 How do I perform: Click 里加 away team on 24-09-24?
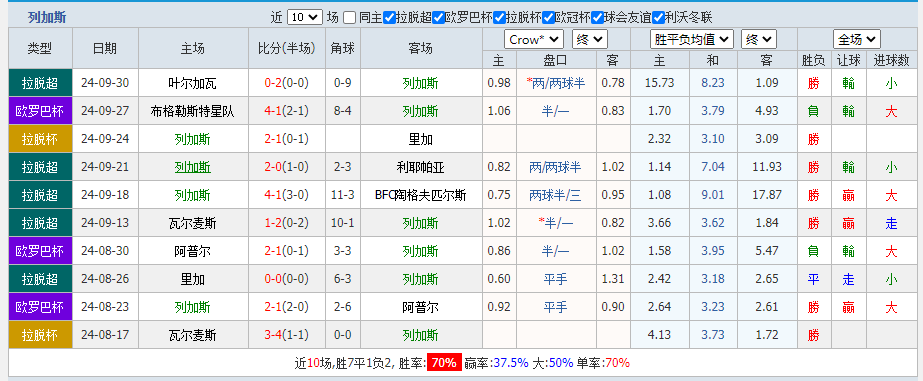[x=420, y=139]
